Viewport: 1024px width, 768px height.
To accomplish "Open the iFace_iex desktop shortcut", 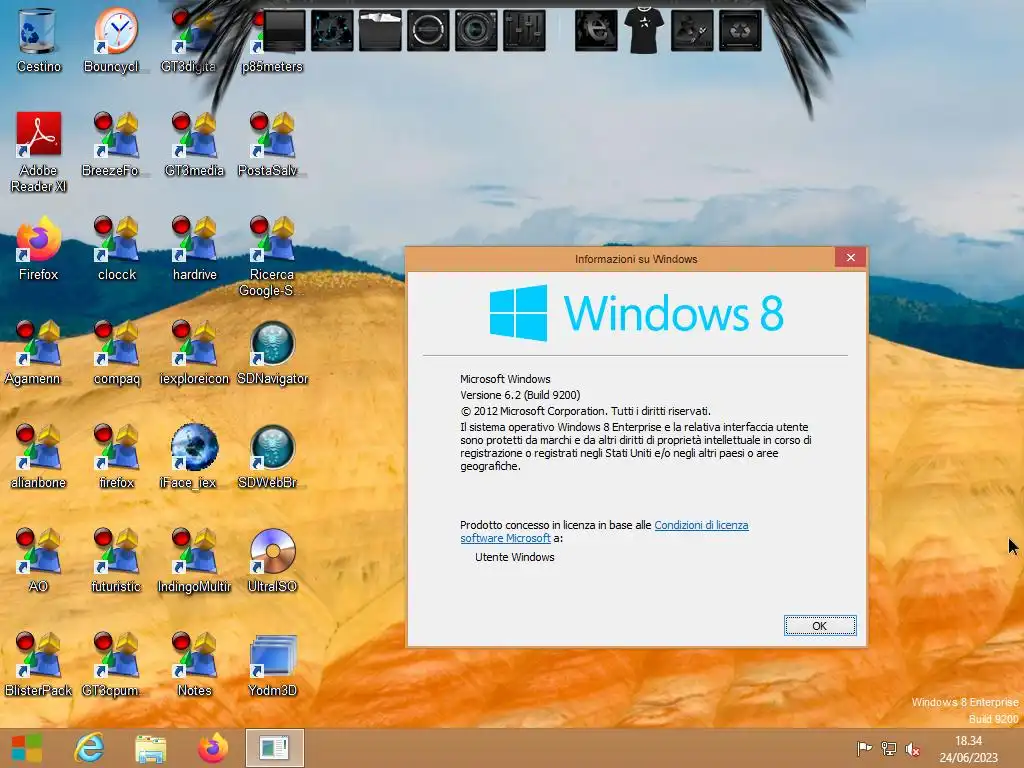I will pyautogui.click(x=194, y=456).
